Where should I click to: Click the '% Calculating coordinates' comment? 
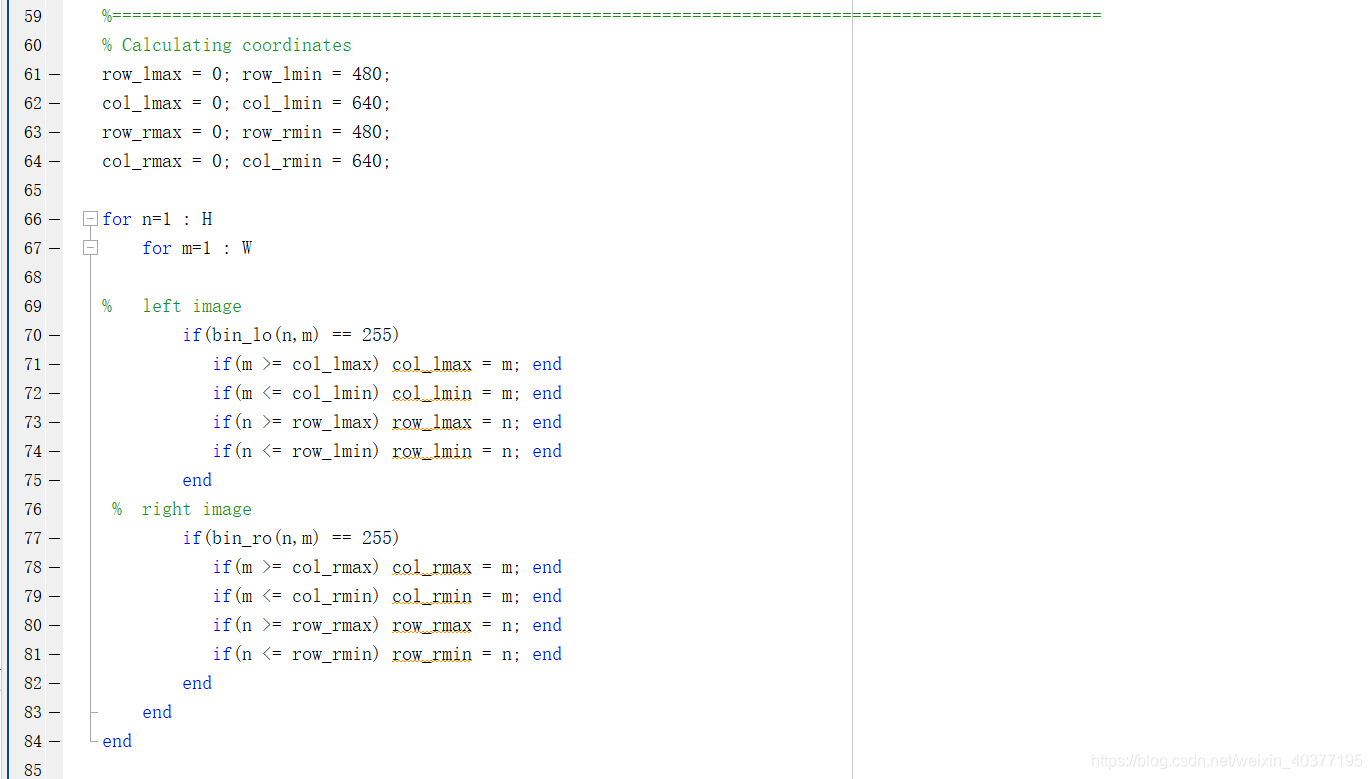click(x=227, y=45)
